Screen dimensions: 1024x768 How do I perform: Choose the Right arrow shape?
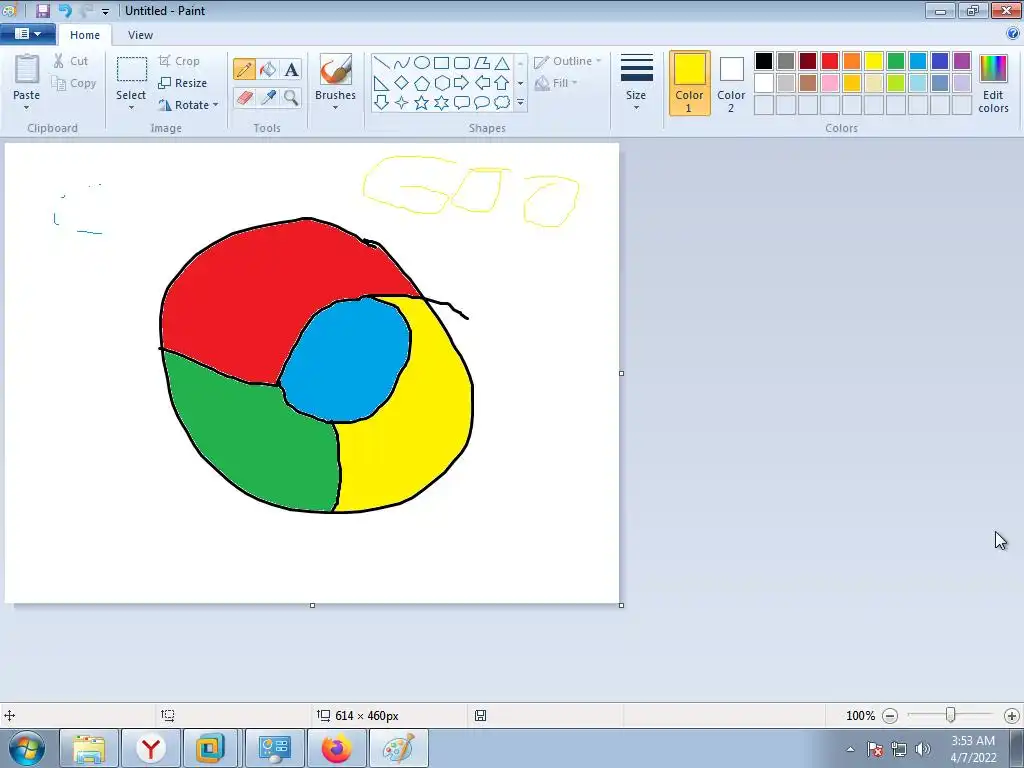462,83
